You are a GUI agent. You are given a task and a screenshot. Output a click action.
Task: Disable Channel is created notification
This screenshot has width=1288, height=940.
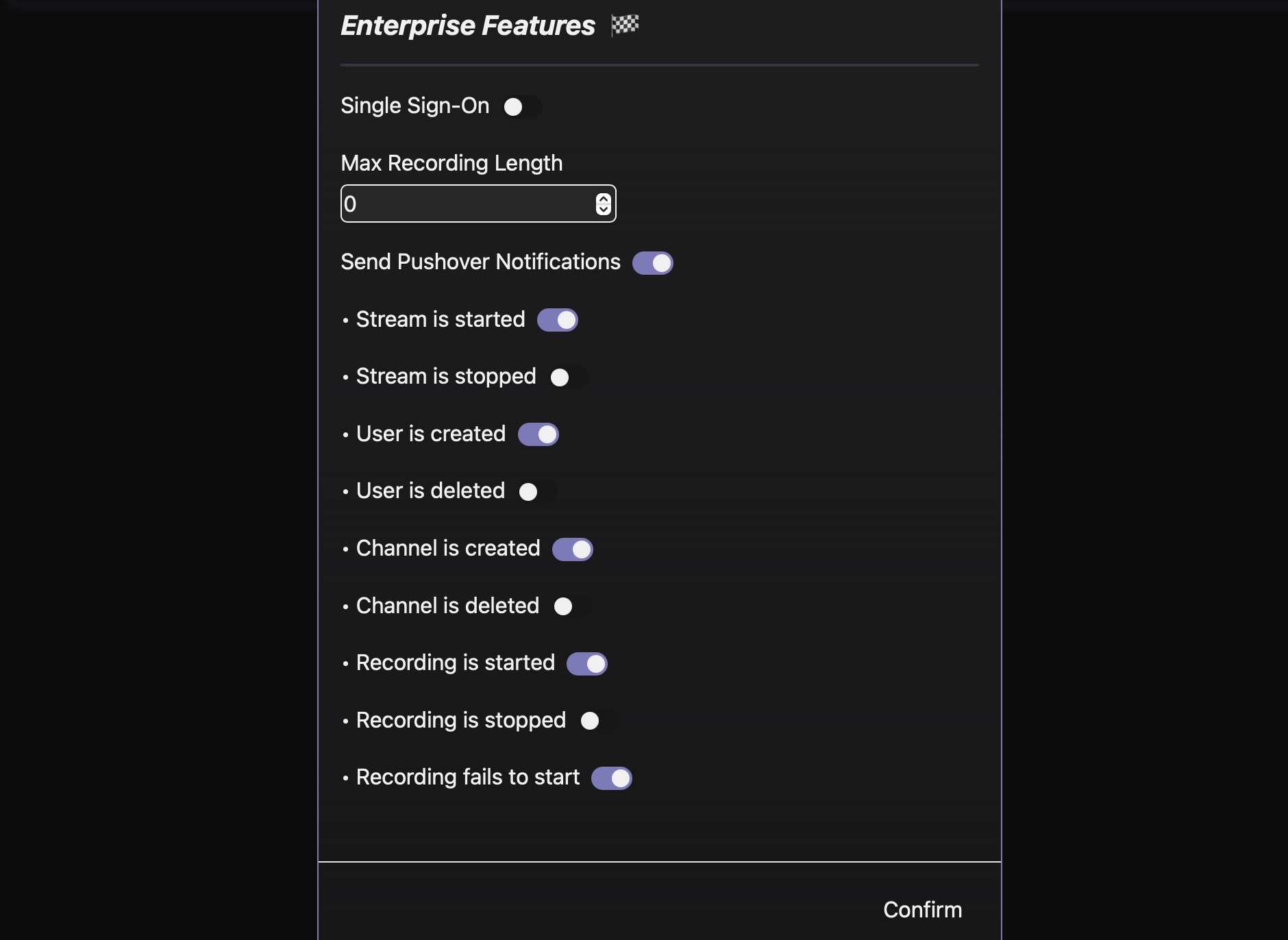click(572, 549)
